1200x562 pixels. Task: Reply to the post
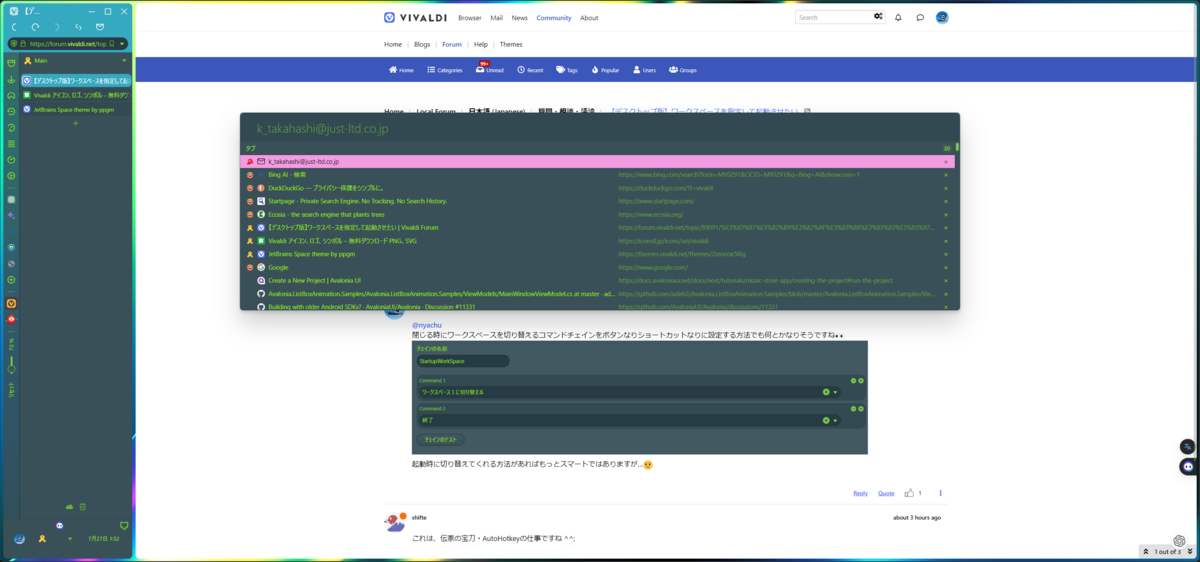[x=860, y=493]
